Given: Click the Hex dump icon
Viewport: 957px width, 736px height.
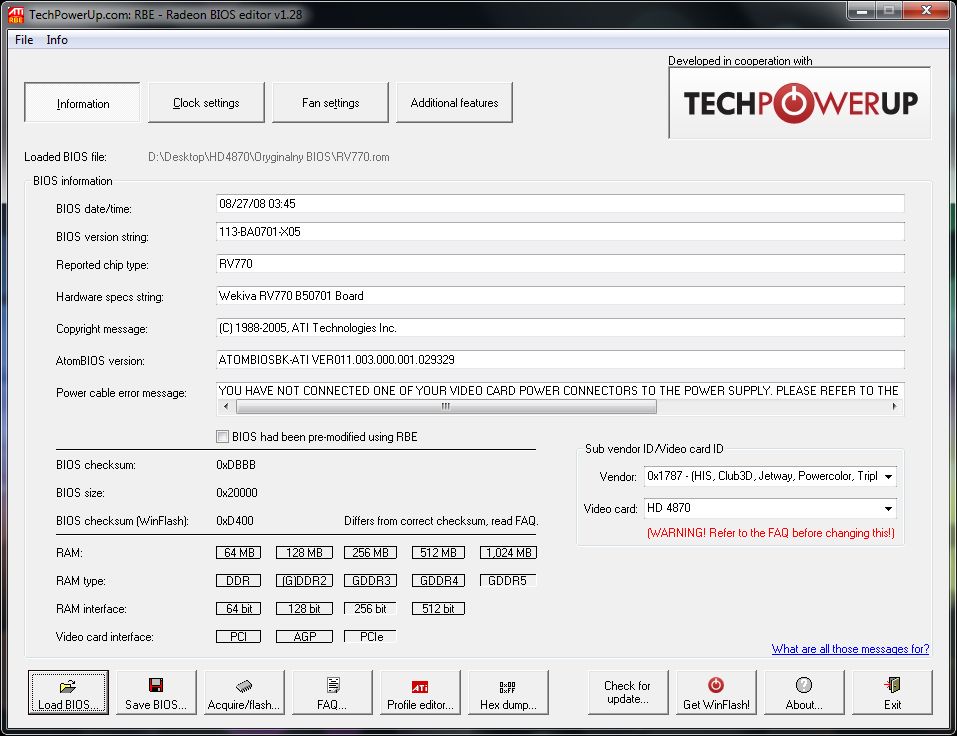Looking at the screenshot, I should point(507,687).
